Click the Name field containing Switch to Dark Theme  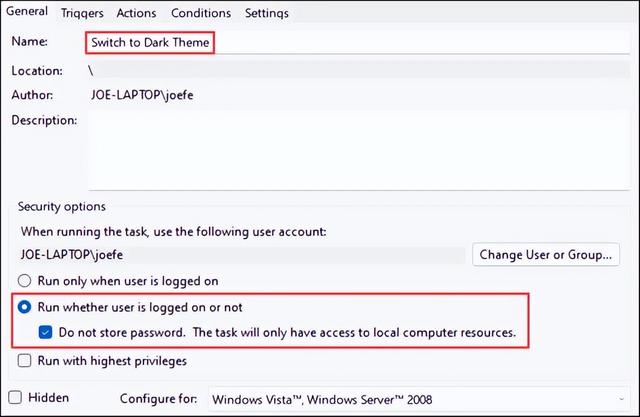(x=358, y=42)
